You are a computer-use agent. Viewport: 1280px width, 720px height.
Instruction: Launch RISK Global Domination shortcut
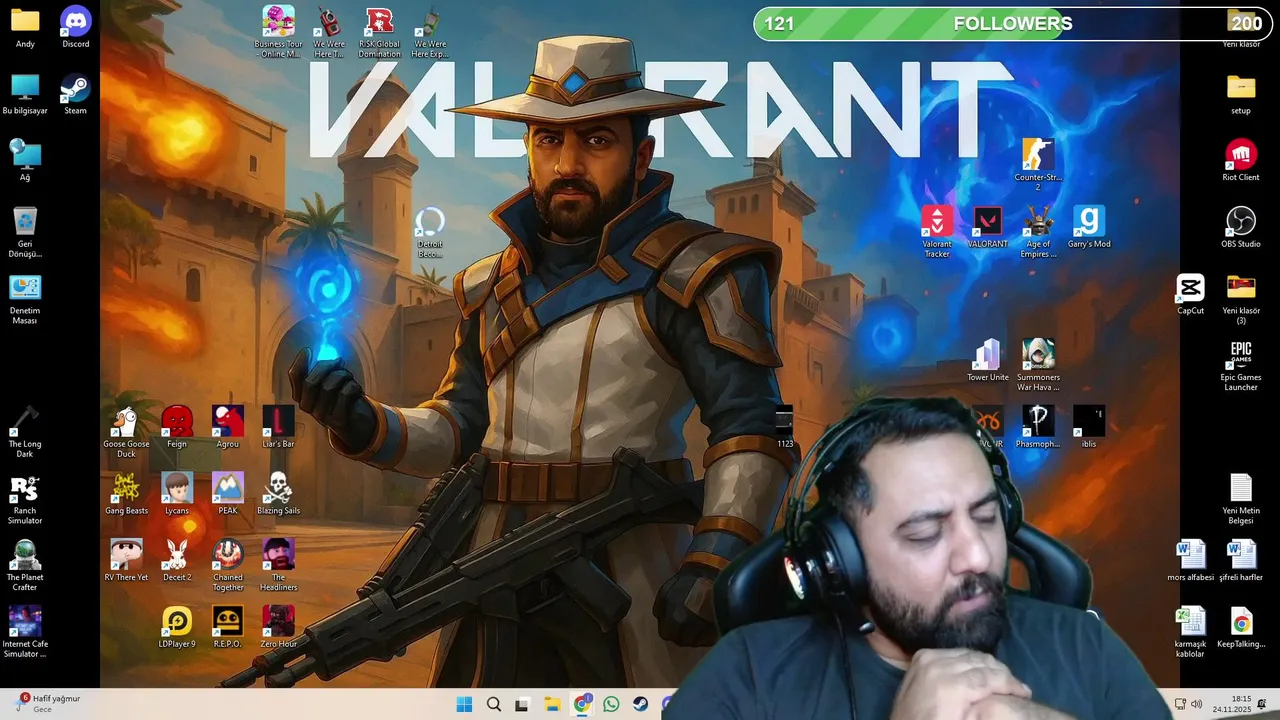[x=380, y=32]
